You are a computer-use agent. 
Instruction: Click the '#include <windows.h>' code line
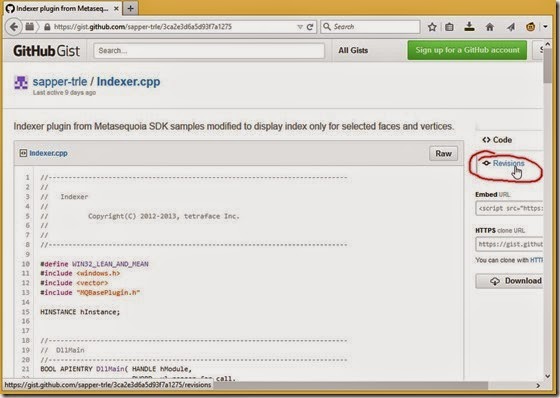pyautogui.click(x=80, y=273)
